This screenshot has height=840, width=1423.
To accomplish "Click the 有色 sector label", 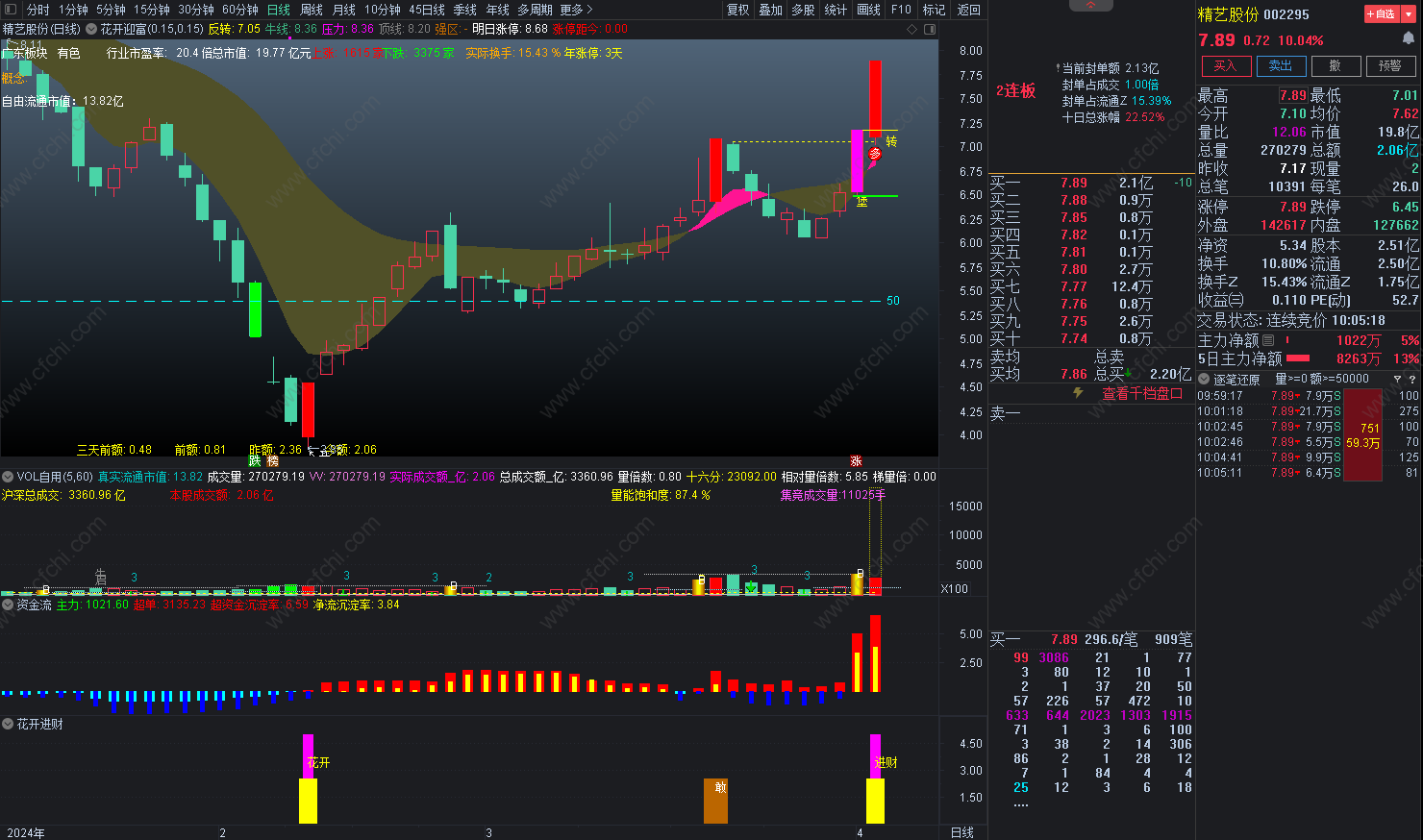I will tap(69, 53).
